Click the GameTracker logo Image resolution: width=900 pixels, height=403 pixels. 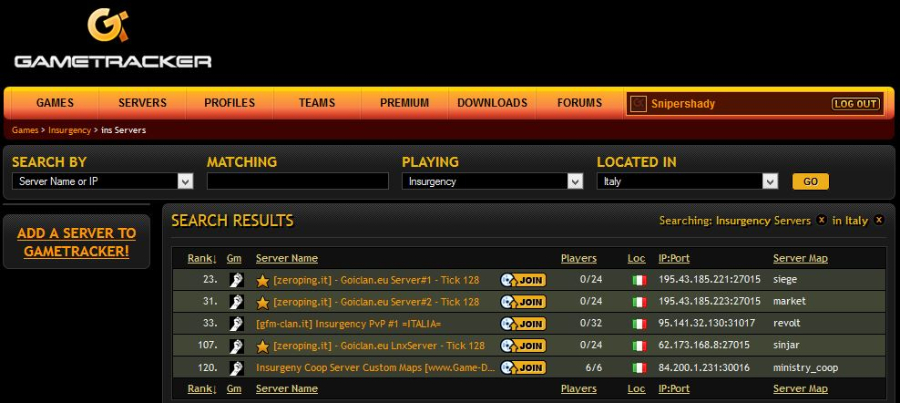[112, 40]
